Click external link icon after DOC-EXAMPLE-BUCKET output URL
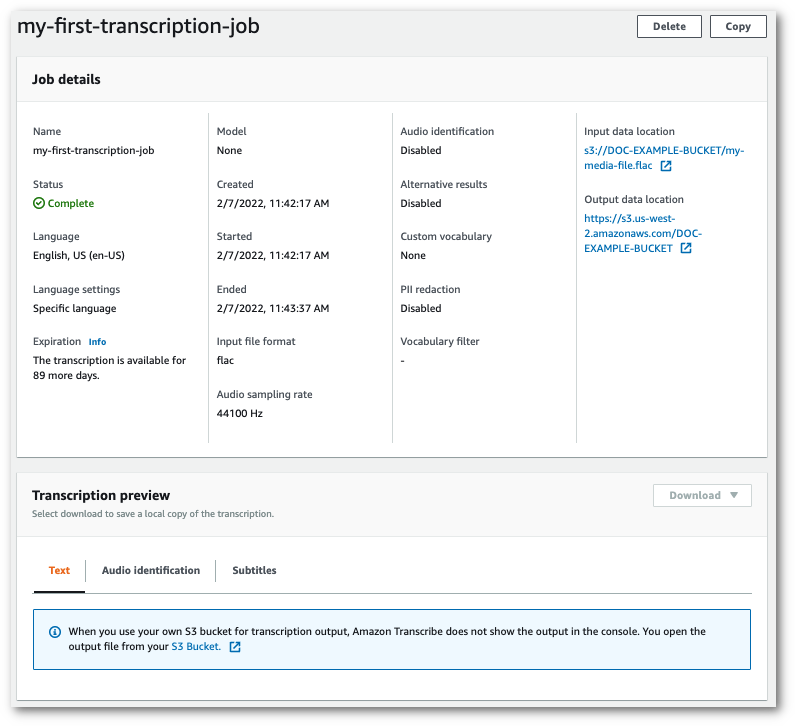This screenshot has width=795, height=726. [x=686, y=248]
